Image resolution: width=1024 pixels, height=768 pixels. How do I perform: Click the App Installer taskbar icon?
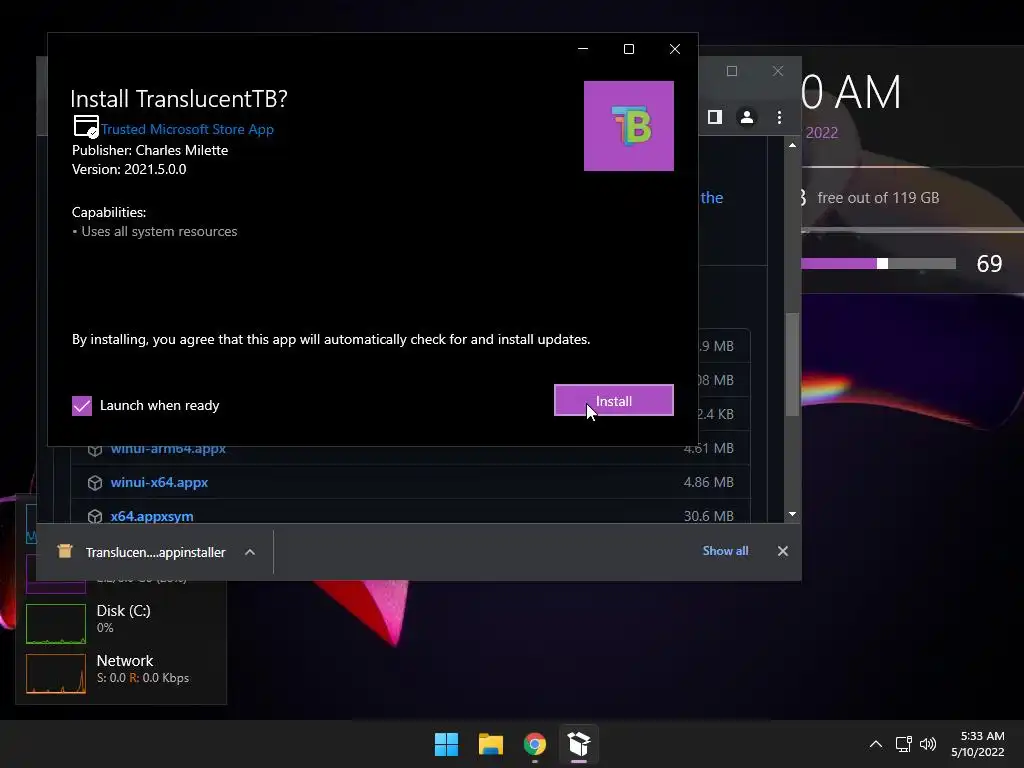pyautogui.click(x=579, y=744)
